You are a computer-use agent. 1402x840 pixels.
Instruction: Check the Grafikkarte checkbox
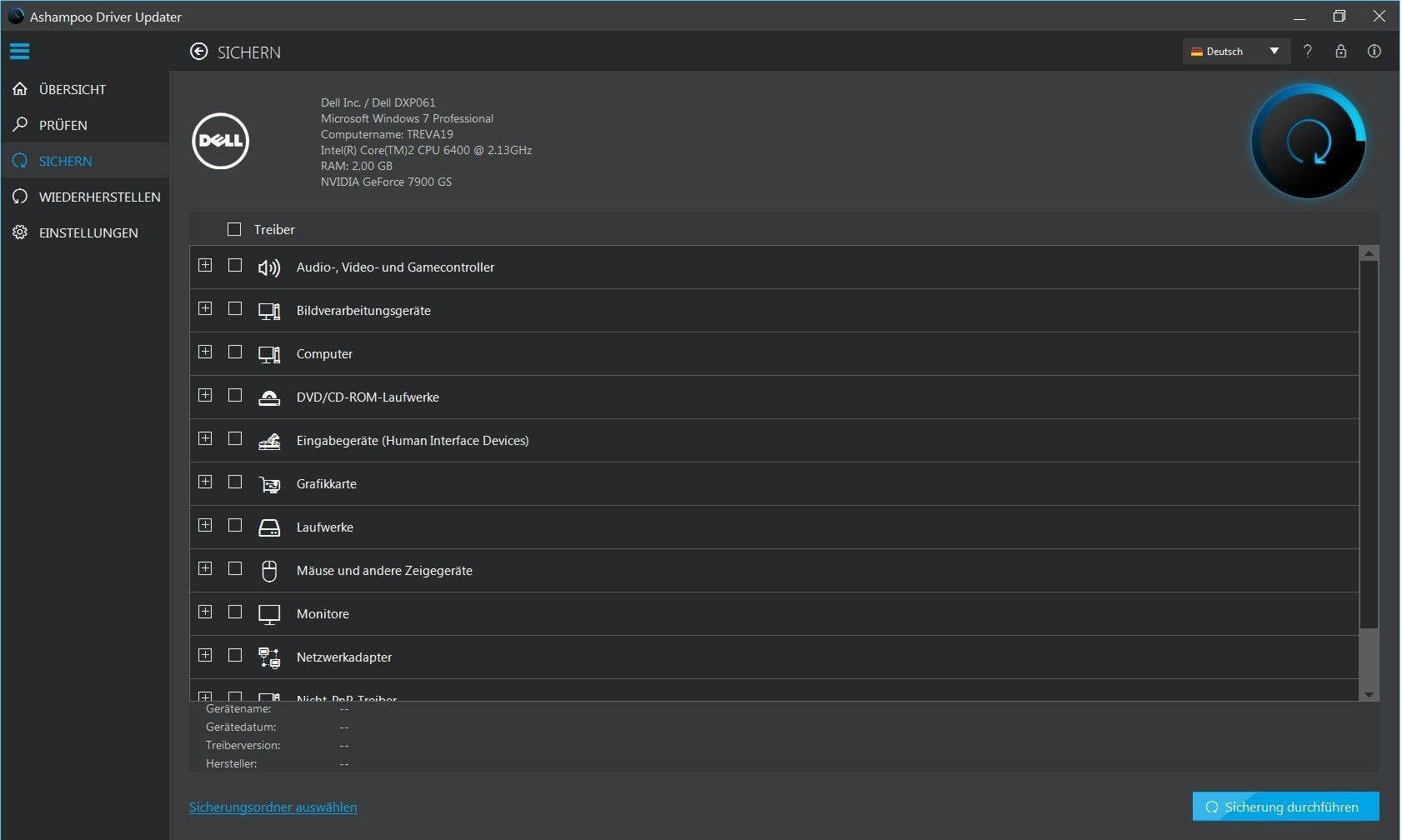click(235, 482)
